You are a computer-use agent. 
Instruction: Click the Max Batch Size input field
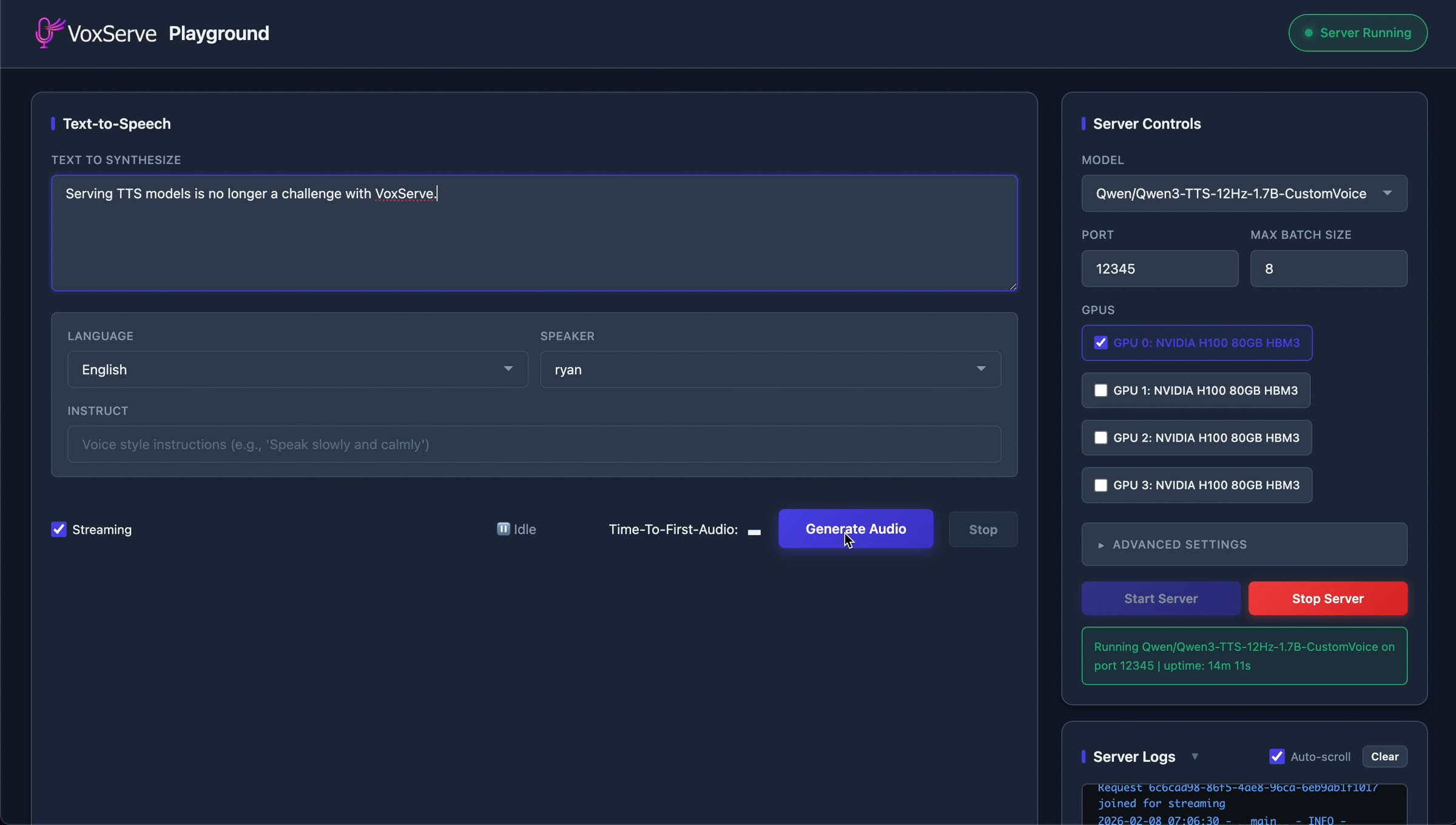coord(1329,269)
